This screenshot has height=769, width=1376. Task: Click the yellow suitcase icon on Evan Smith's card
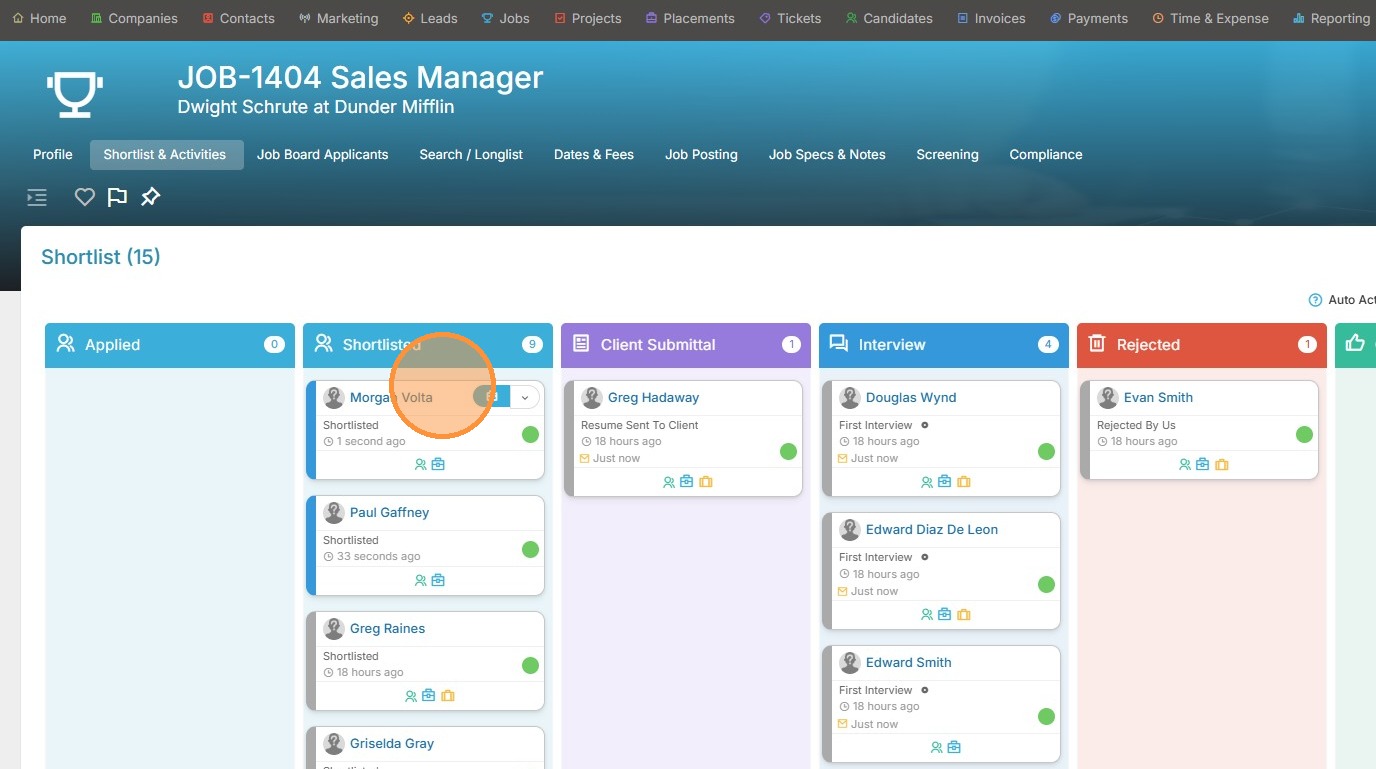click(x=1222, y=465)
